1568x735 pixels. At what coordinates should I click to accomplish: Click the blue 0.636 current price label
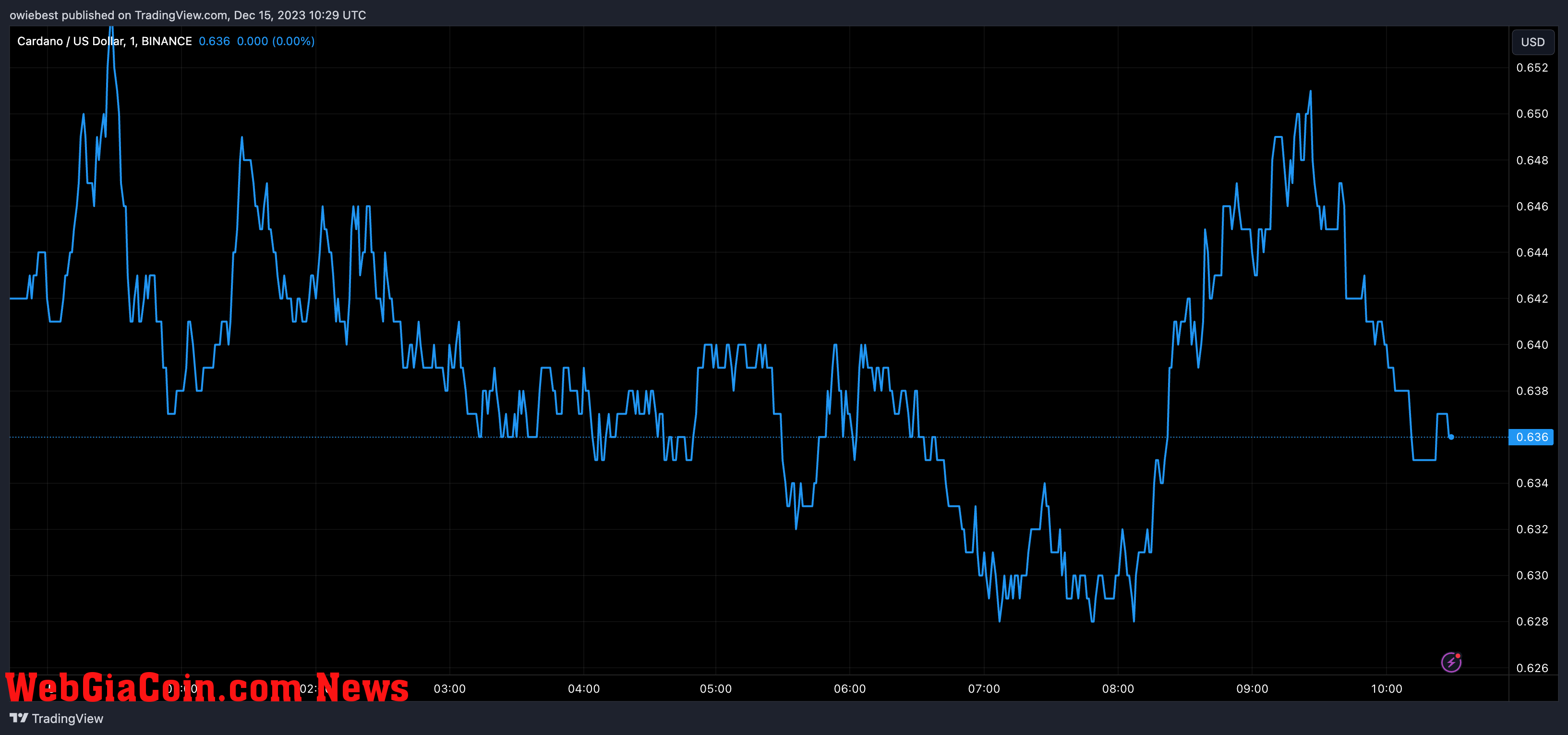(1532, 437)
